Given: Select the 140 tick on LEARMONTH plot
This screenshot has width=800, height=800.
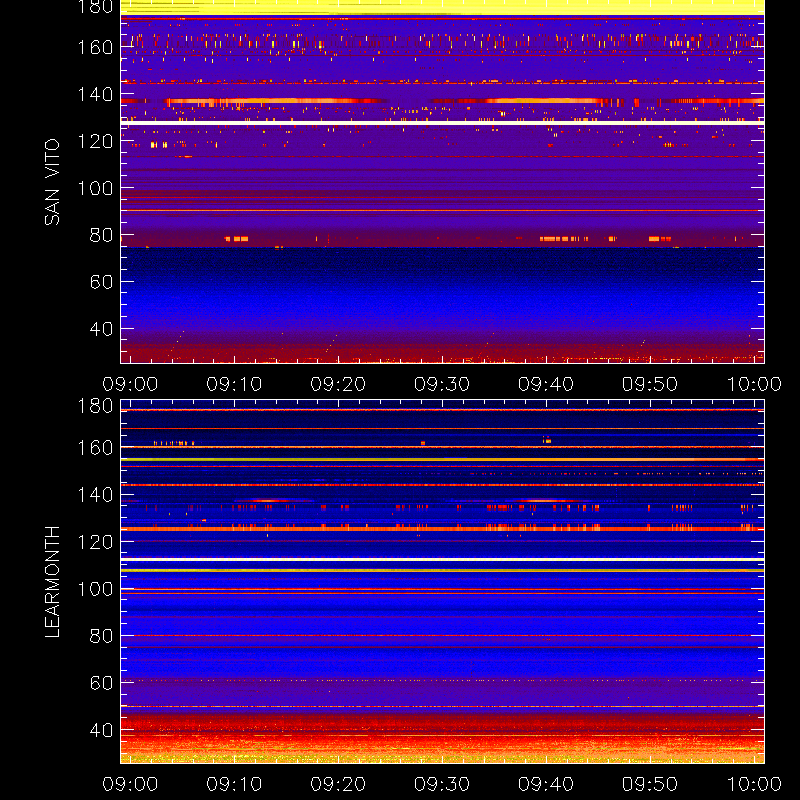Looking at the screenshot, I should [95, 494].
